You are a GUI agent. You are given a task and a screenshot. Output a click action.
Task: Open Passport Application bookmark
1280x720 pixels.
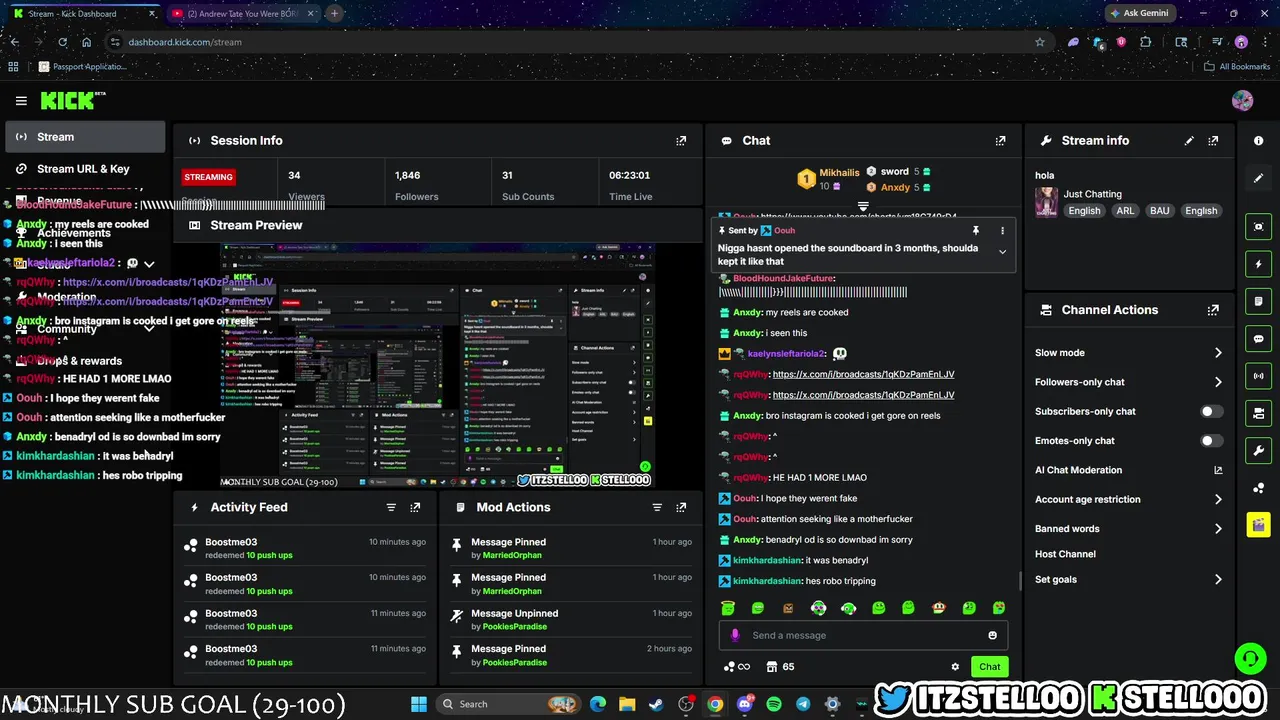pos(82,67)
